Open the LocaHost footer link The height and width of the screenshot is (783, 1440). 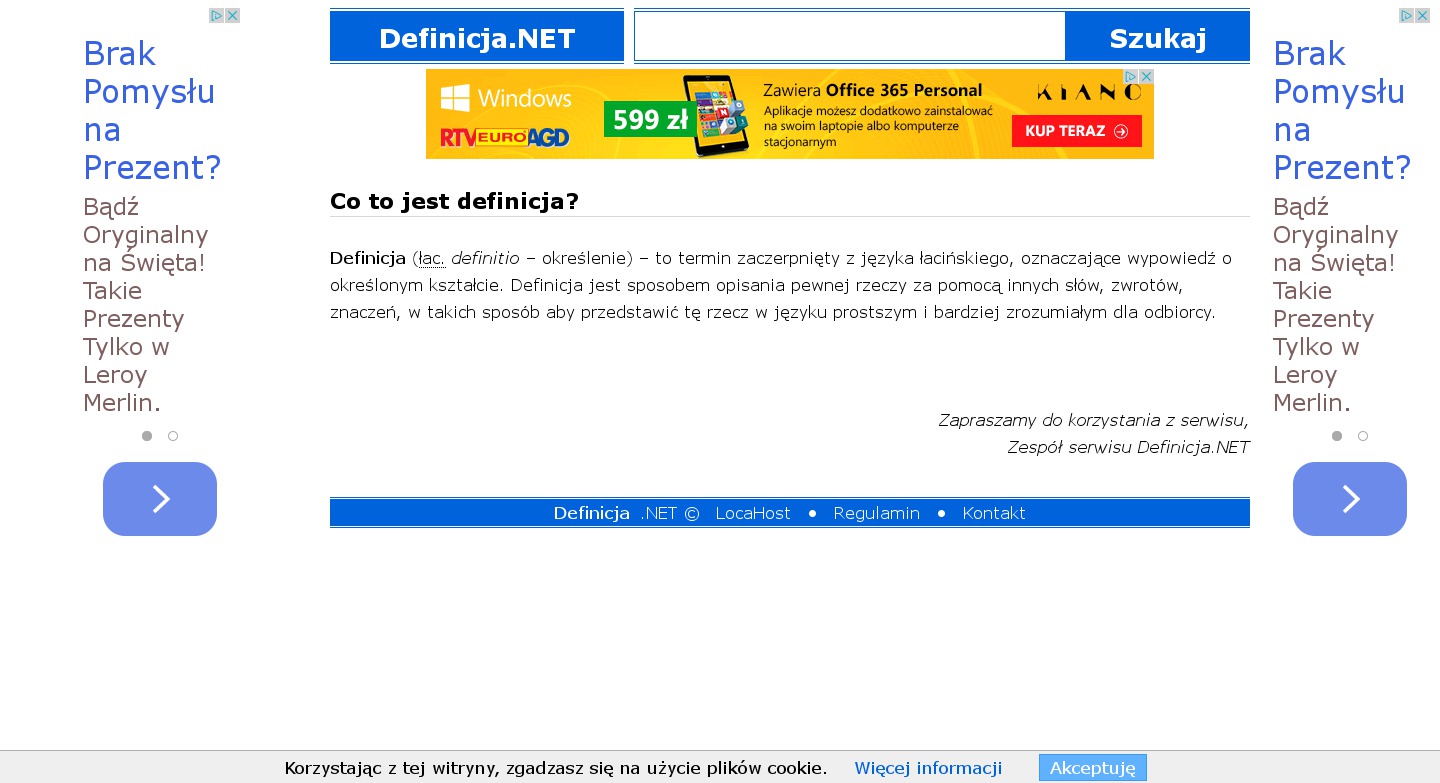click(753, 513)
